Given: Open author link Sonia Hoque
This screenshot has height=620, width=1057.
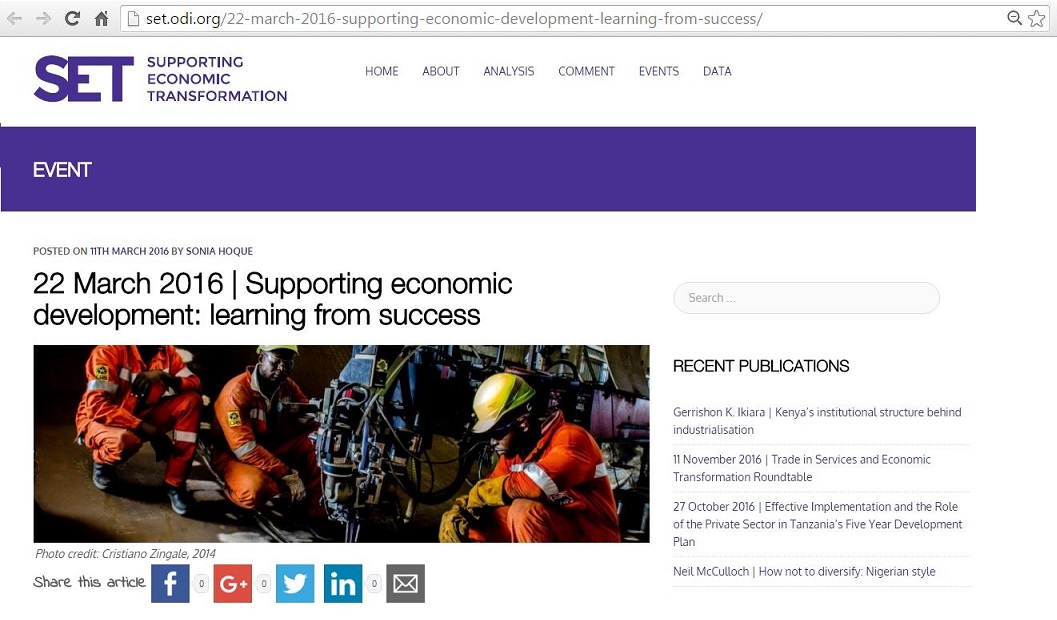Looking at the screenshot, I should point(219,251).
